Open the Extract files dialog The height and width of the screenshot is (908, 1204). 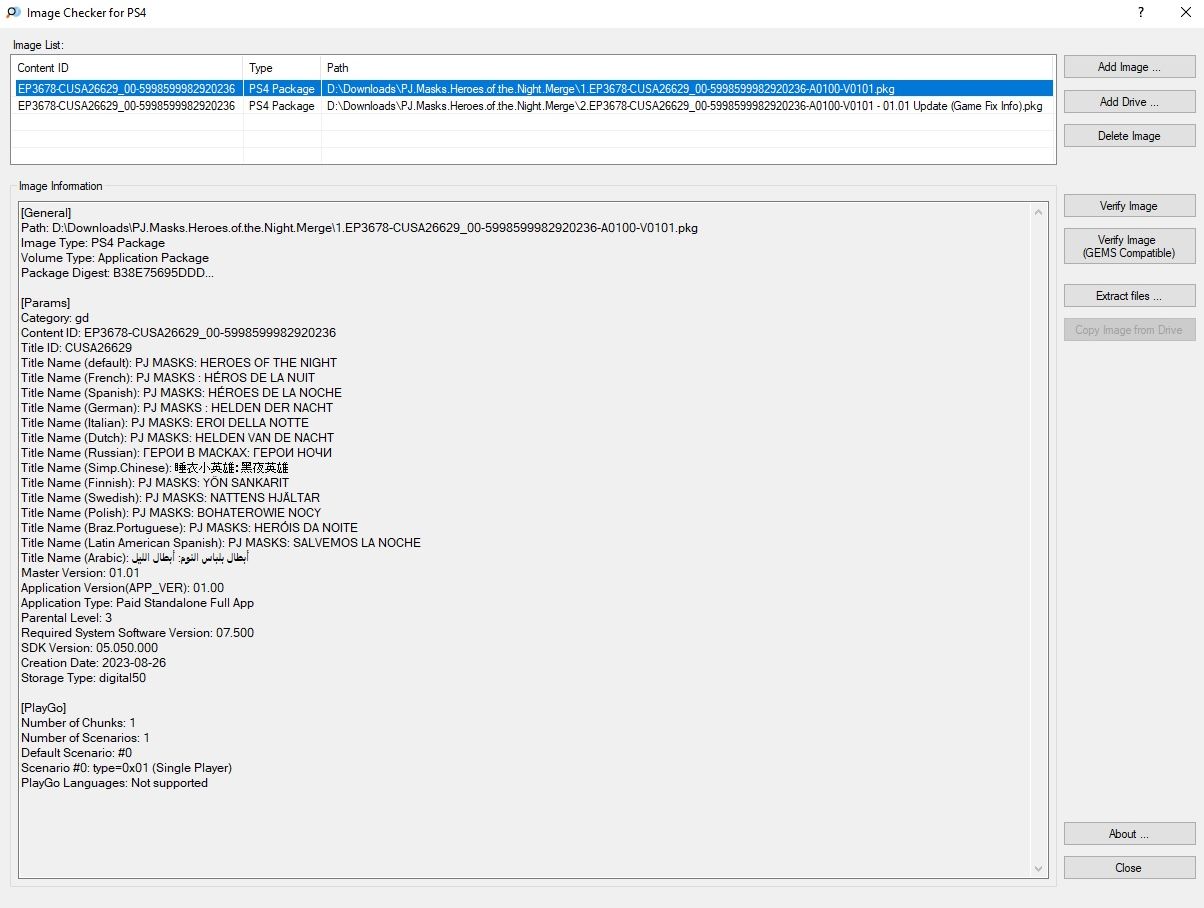click(1129, 296)
